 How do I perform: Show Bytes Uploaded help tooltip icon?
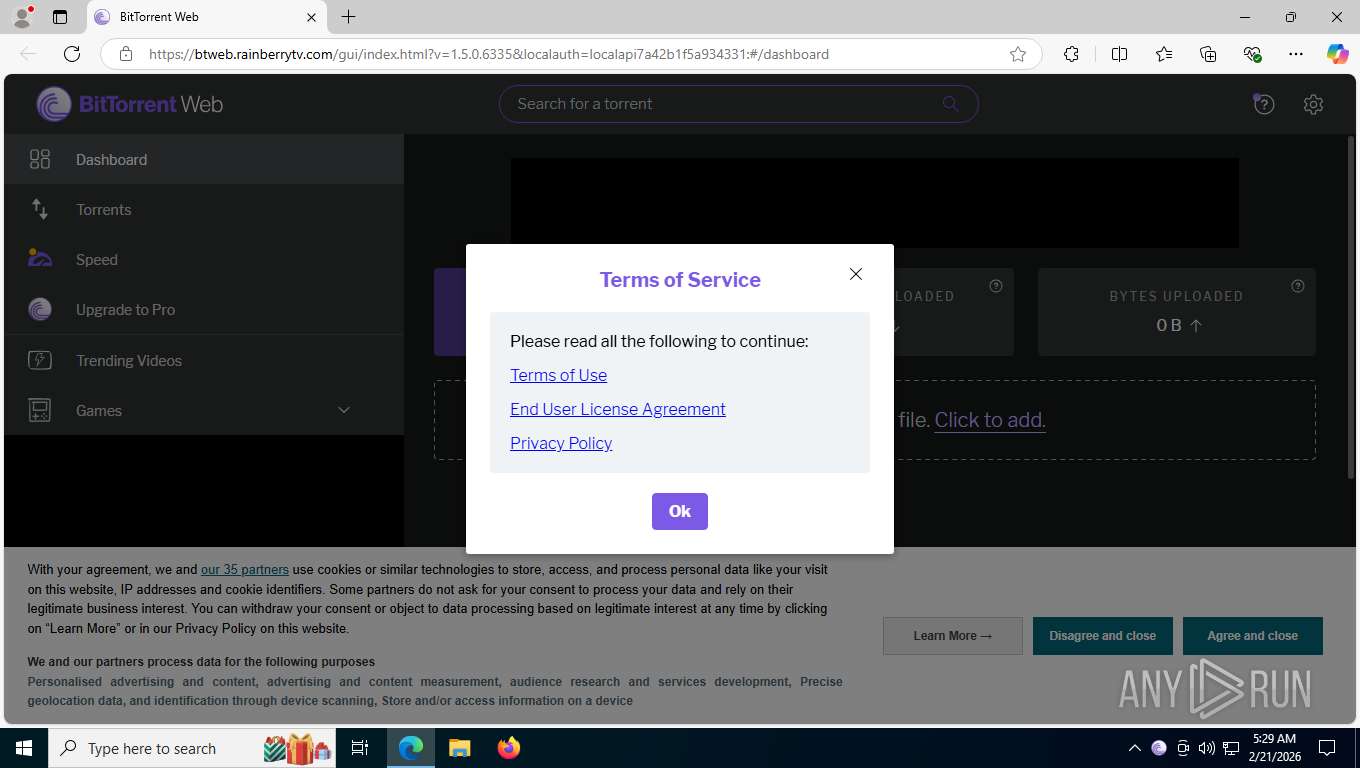click(1298, 286)
